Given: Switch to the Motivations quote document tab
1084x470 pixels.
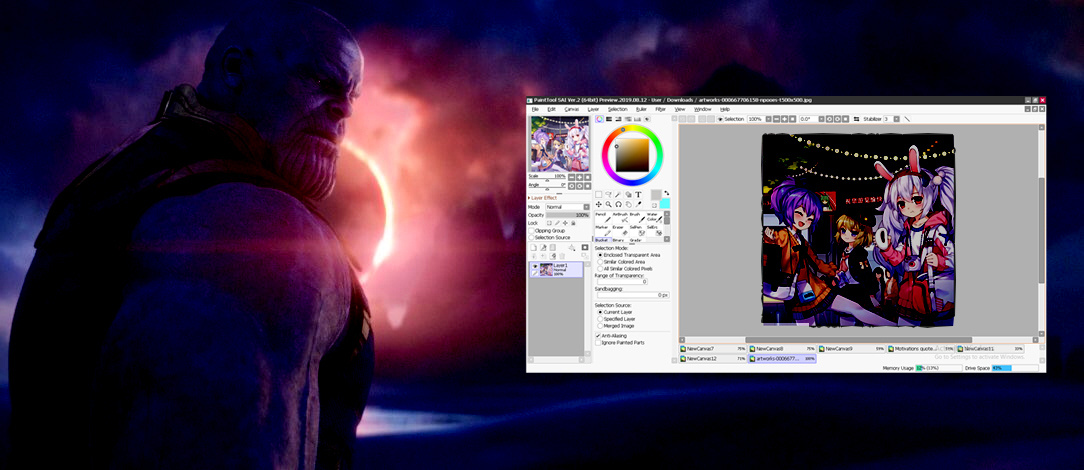Looking at the screenshot, I should click(x=921, y=349).
